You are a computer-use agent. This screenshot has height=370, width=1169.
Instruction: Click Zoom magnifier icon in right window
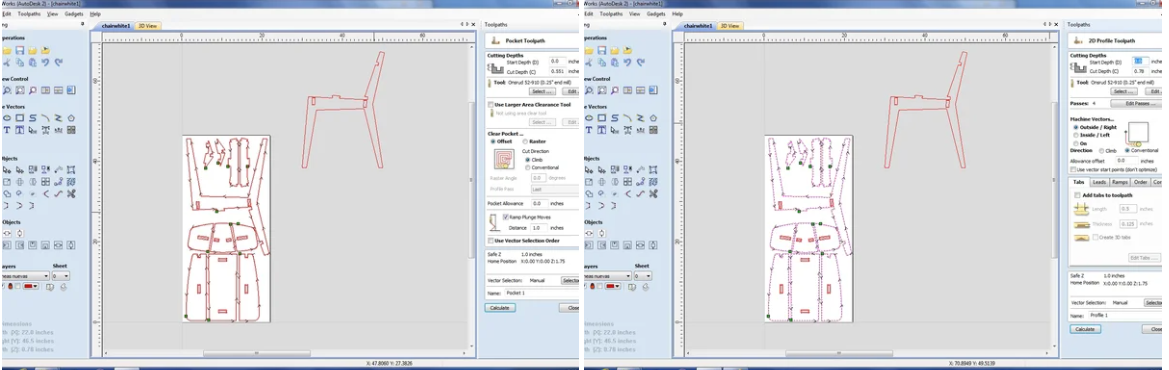pos(614,90)
